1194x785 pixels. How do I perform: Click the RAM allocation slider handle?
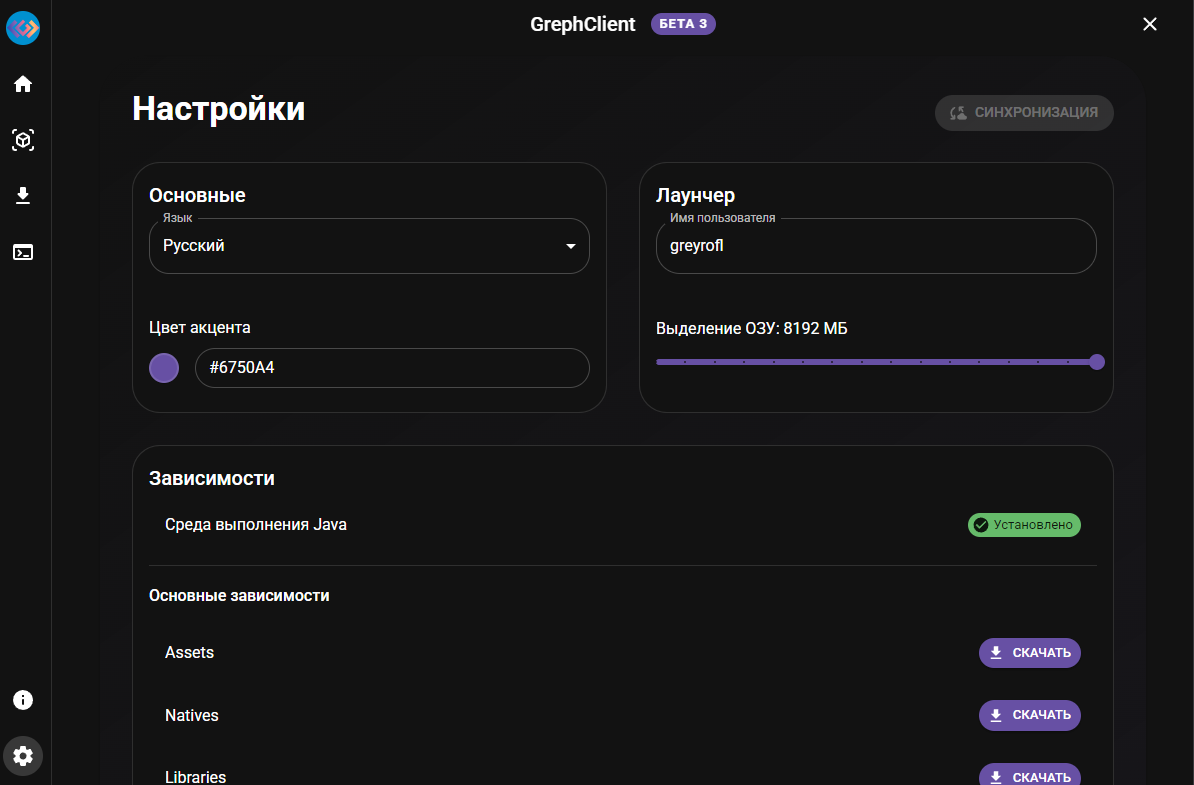click(1097, 362)
